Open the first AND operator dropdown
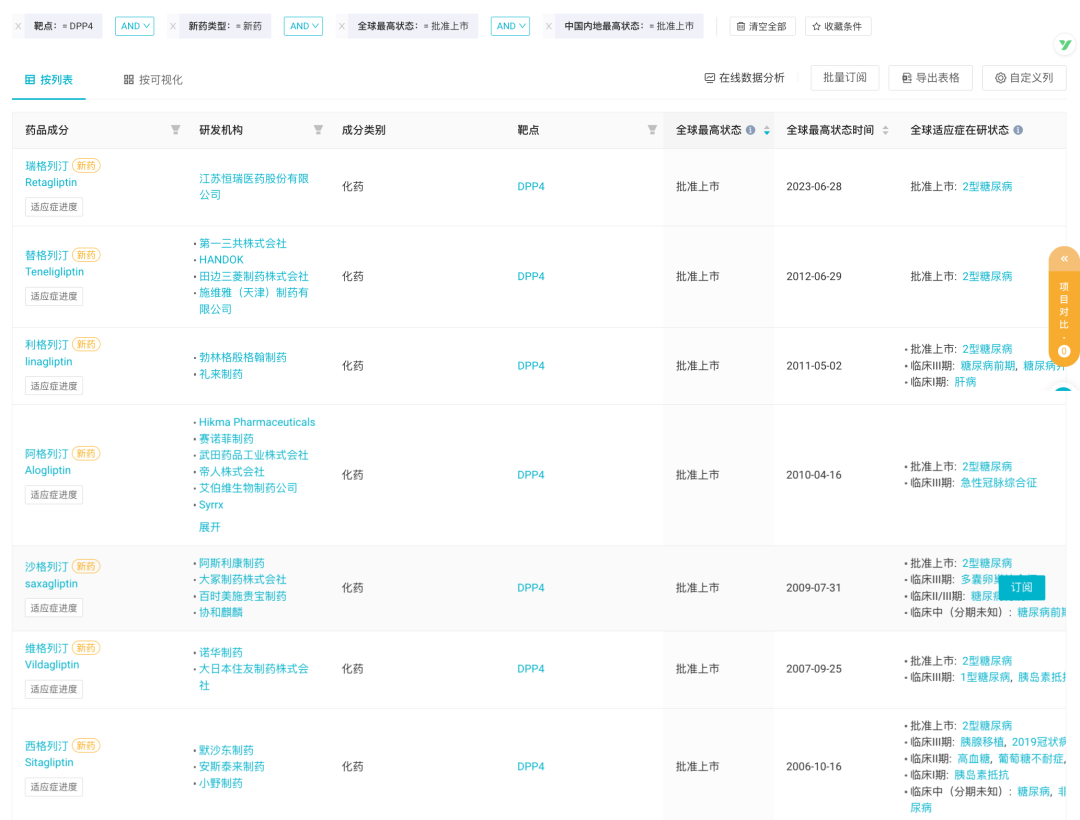 [134, 26]
